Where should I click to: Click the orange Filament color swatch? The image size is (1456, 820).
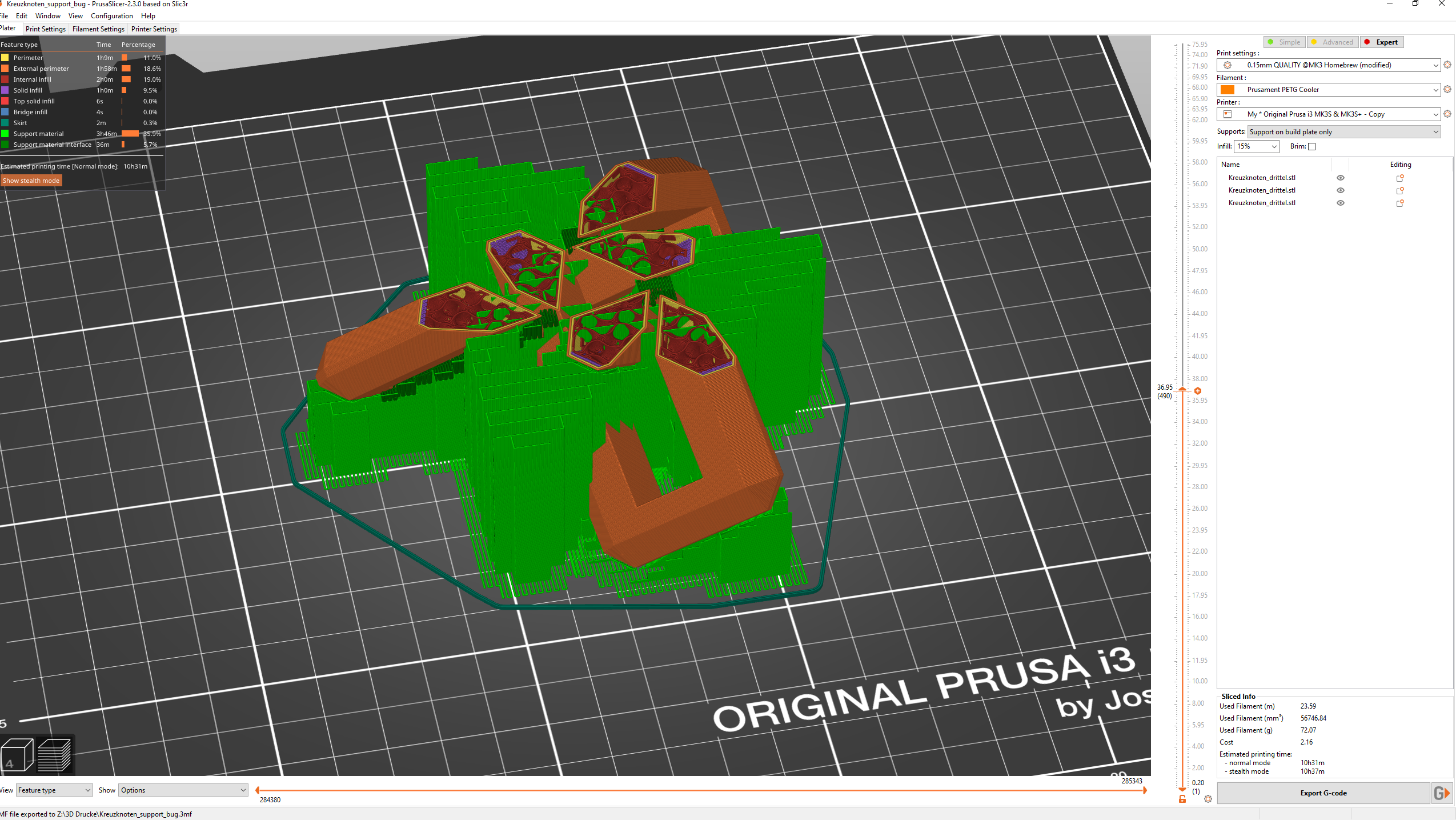pyautogui.click(x=1227, y=89)
